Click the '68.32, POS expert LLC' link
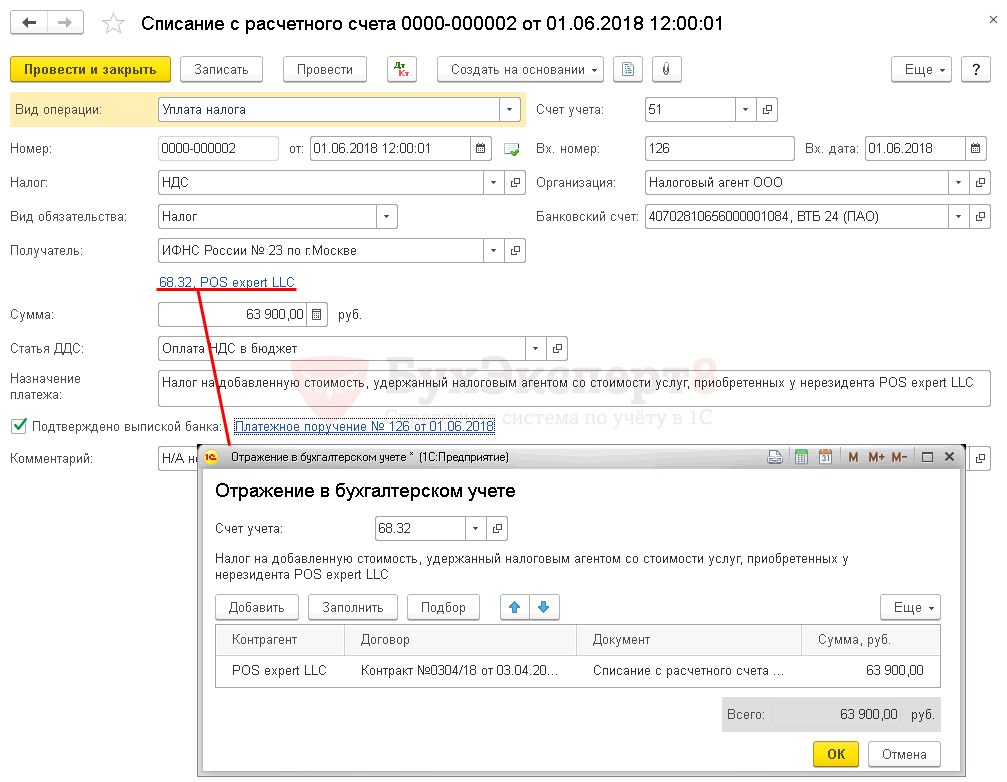1007x782 pixels. tap(227, 282)
